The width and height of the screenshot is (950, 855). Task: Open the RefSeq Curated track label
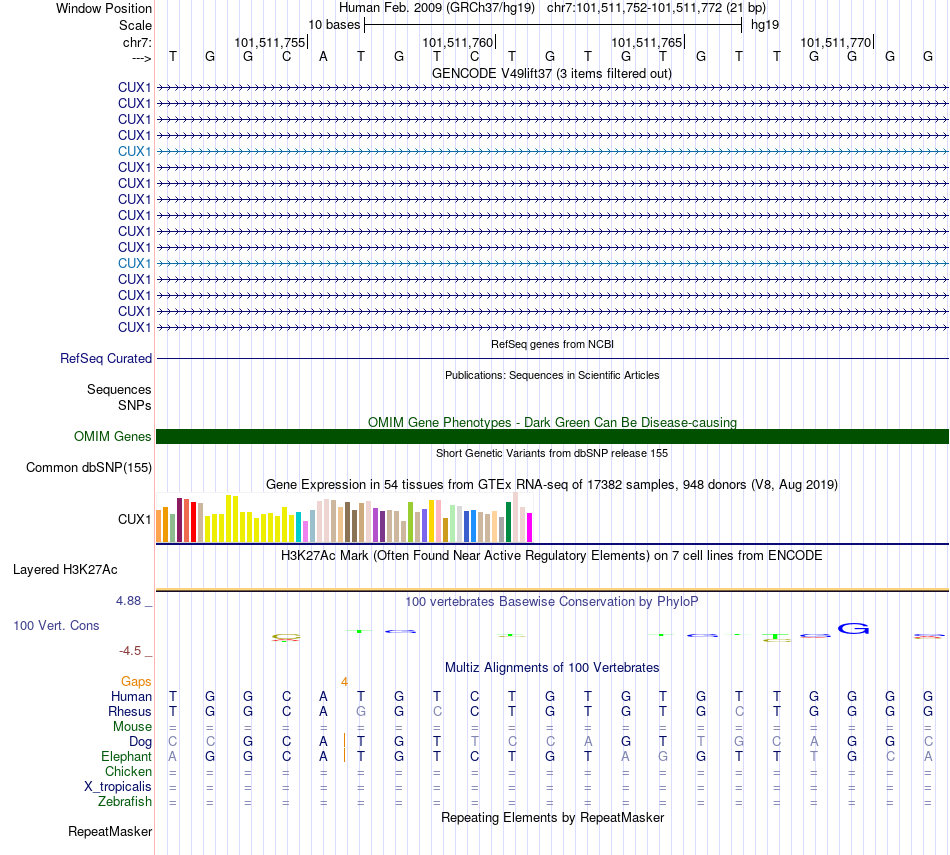(106, 358)
